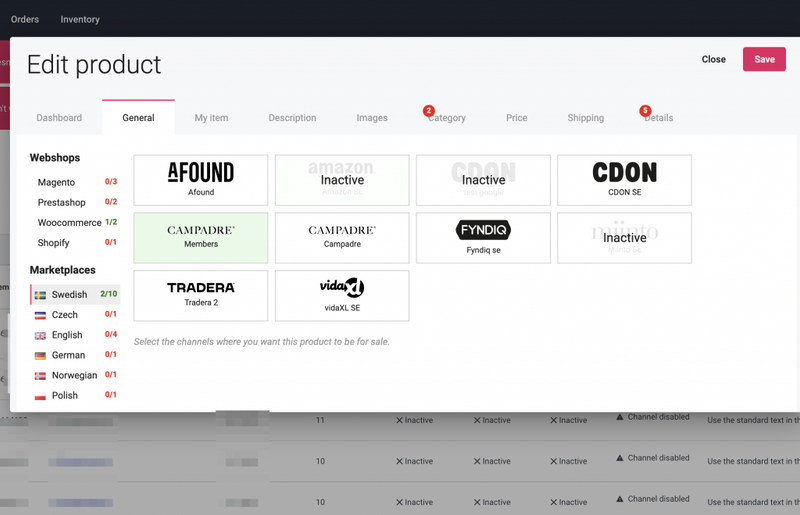Click the Swedish 2/10 count
Viewport: 800px width, 515px height.
(109, 294)
